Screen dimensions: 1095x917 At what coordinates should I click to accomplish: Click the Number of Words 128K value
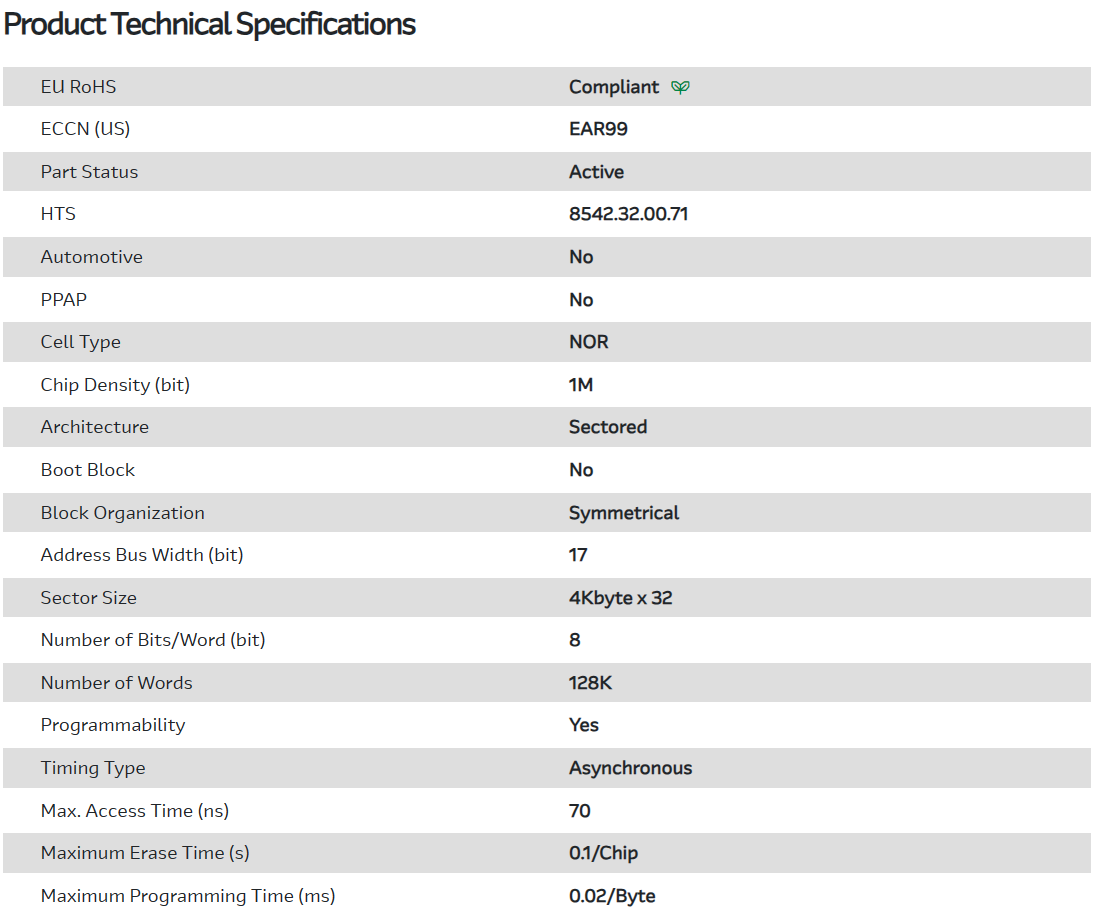tap(588, 683)
